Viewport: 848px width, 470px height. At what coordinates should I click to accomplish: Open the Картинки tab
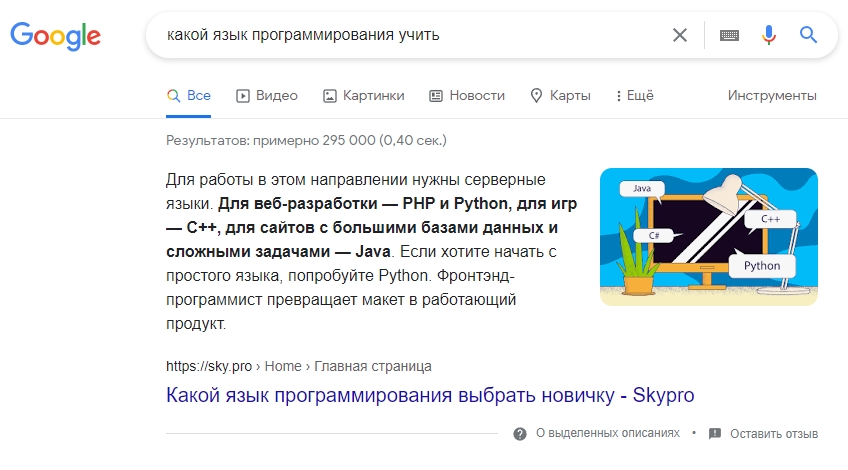[x=363, y=96]
